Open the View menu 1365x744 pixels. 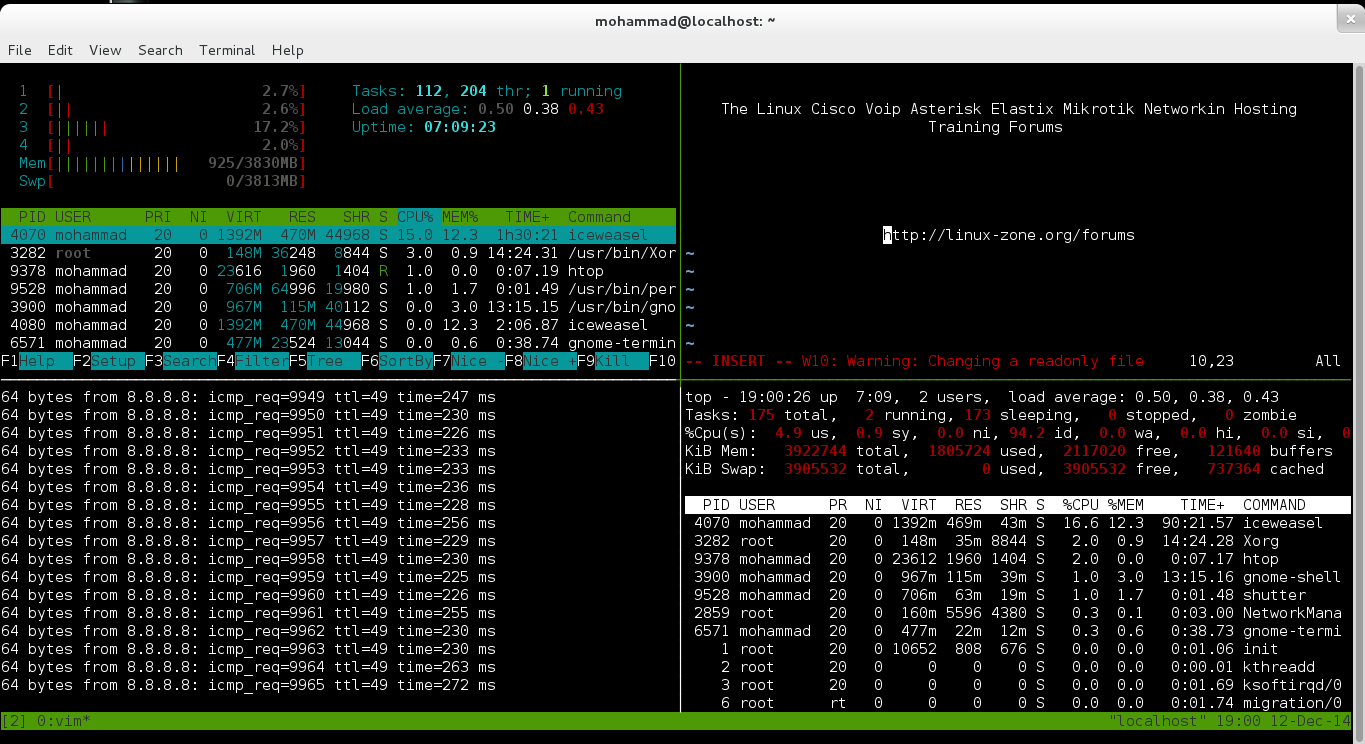click(105, 50)
